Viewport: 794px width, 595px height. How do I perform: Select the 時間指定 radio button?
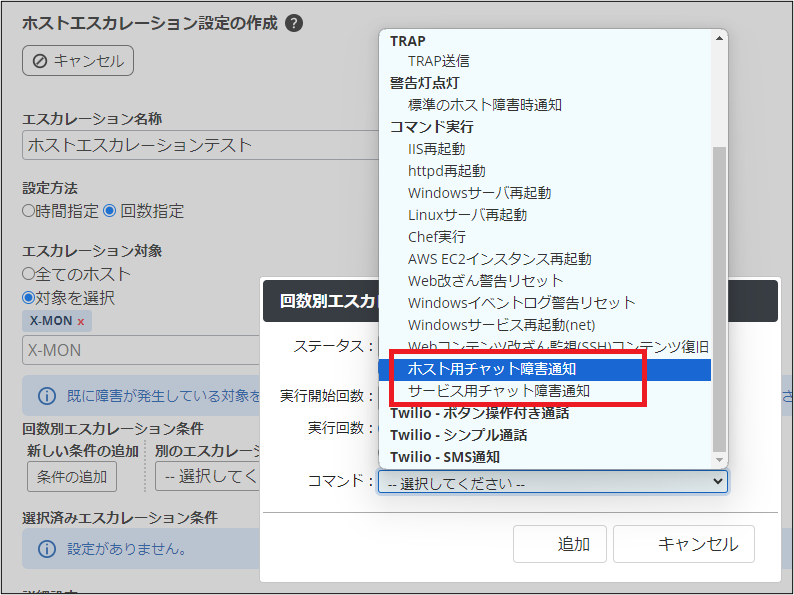click(29, 211)
